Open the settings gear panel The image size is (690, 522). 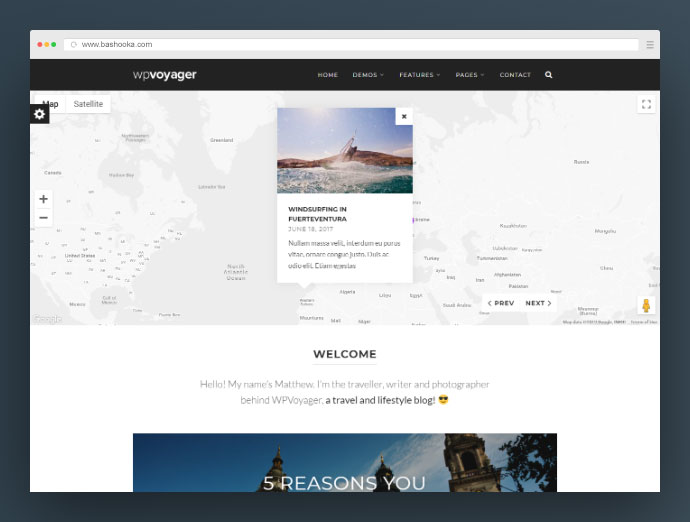[x=39, y=114]
